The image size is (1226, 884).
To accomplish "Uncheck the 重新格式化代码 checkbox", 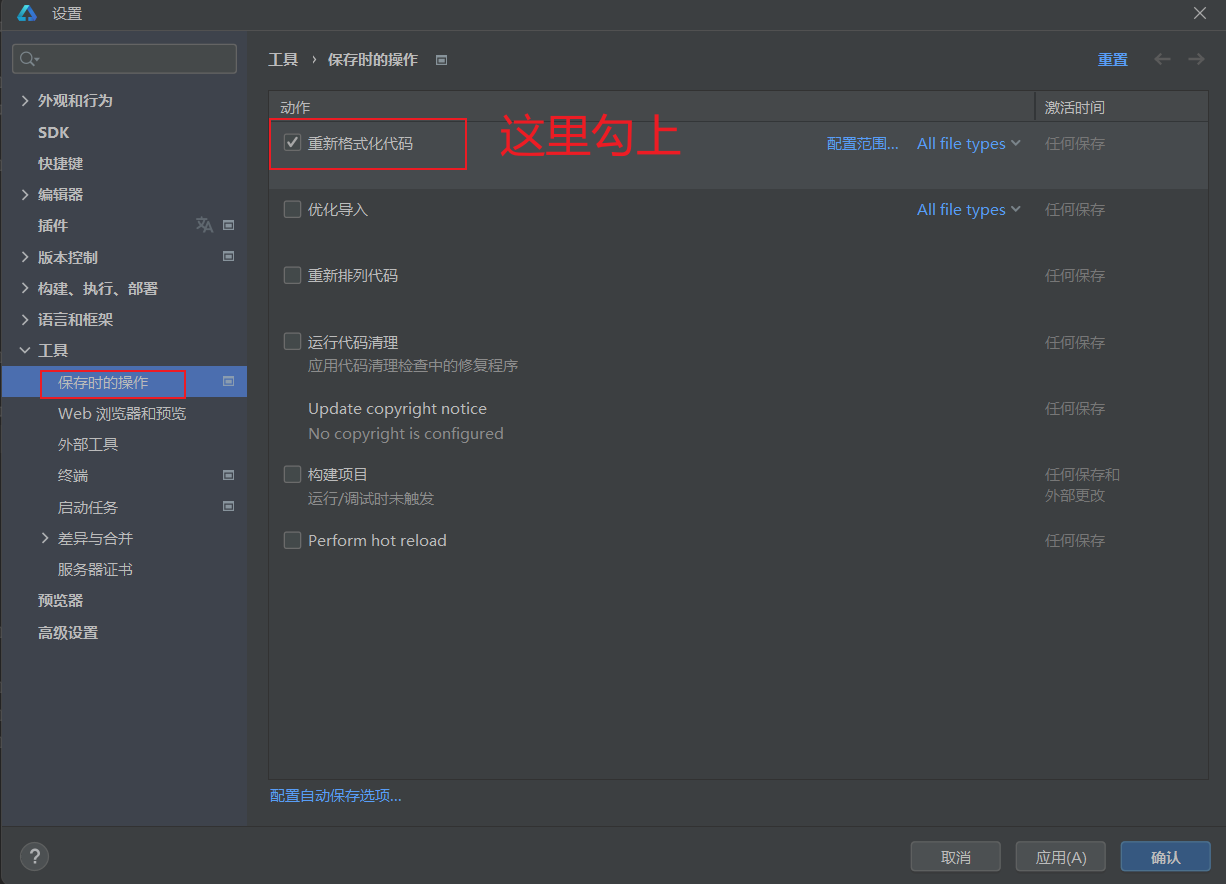I will click(292, 142).
